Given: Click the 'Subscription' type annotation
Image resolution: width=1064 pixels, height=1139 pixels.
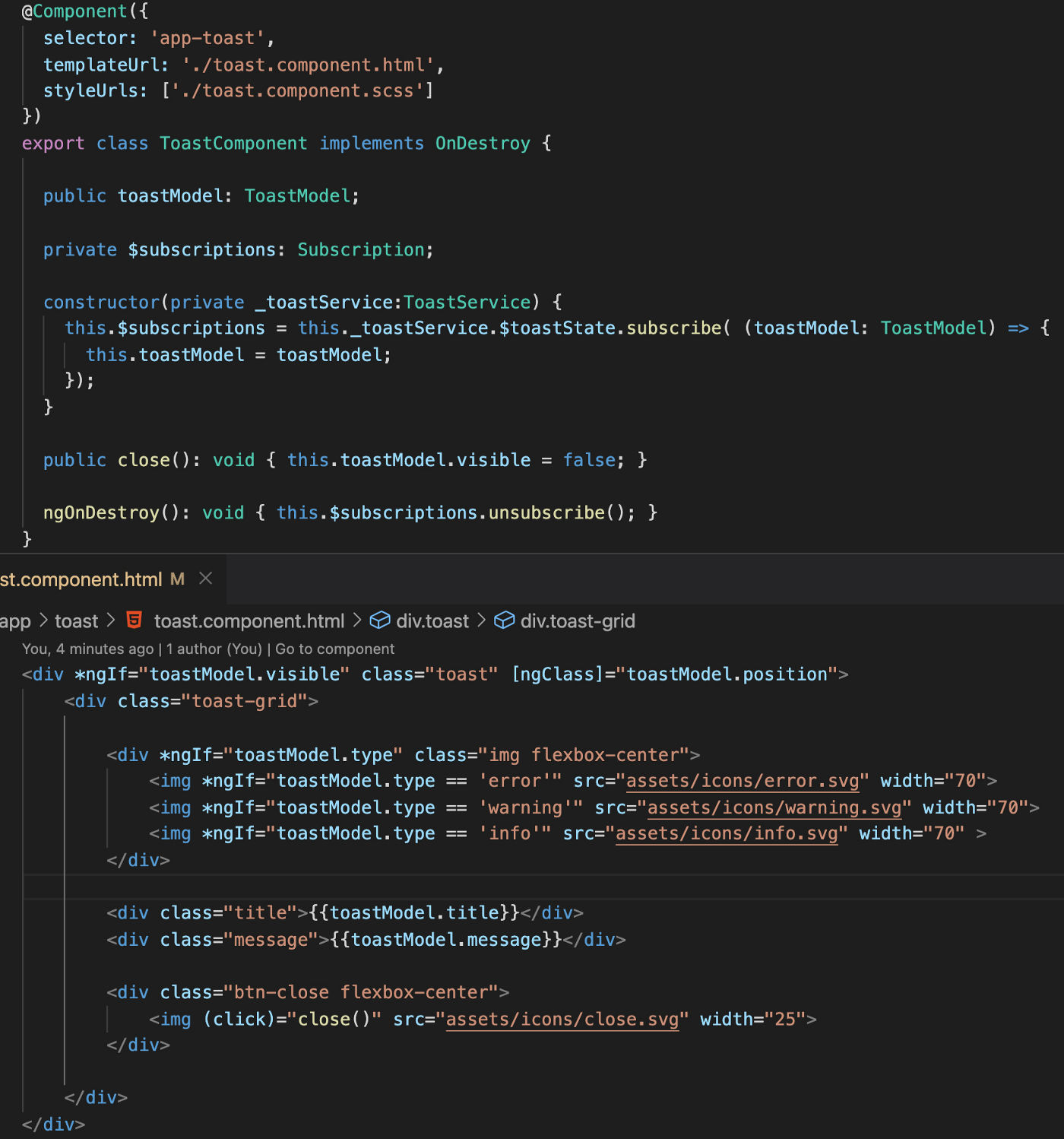Looking at the screenshot, I should click(x=361, y=249).
